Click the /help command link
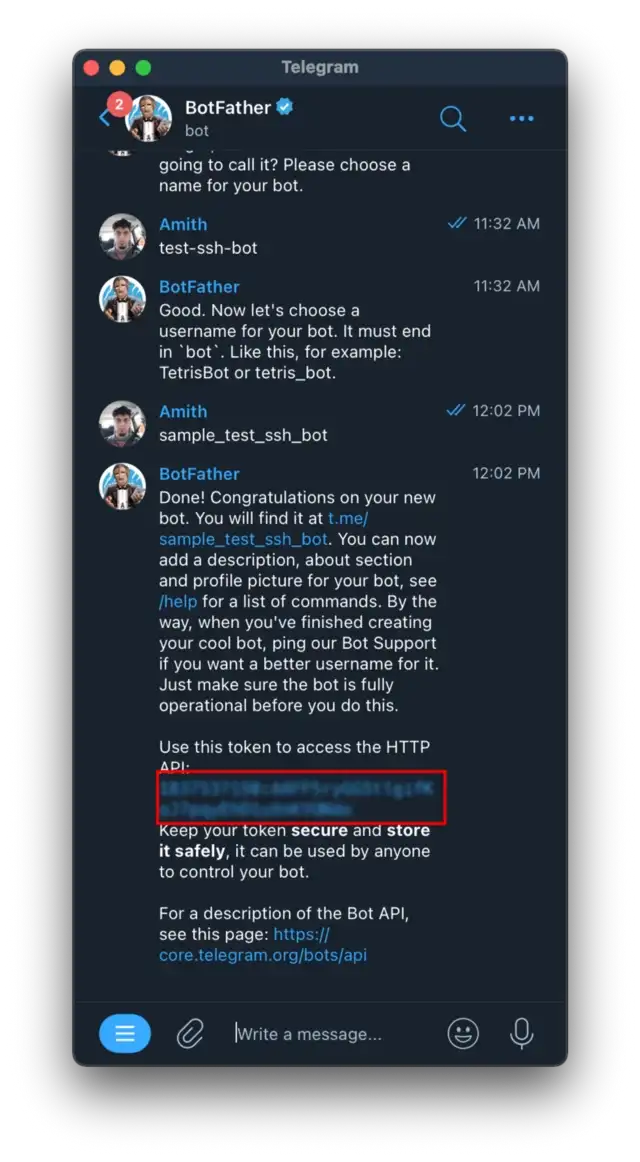 (x=178, y=601)
